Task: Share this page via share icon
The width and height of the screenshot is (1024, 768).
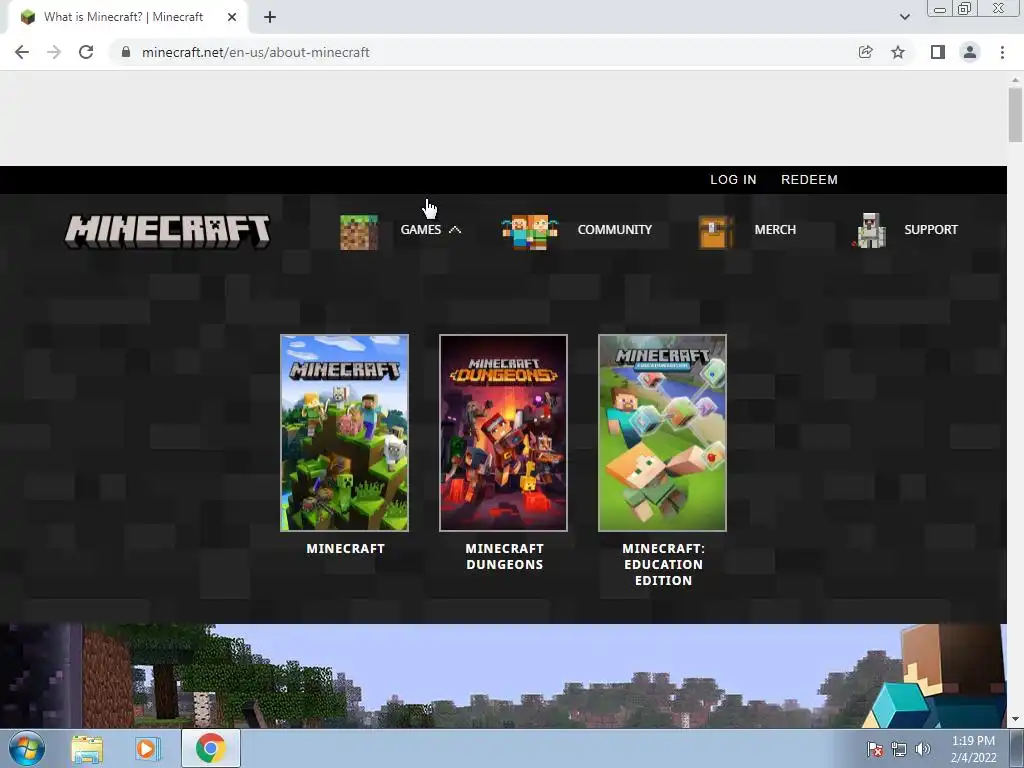Action: 865,52
